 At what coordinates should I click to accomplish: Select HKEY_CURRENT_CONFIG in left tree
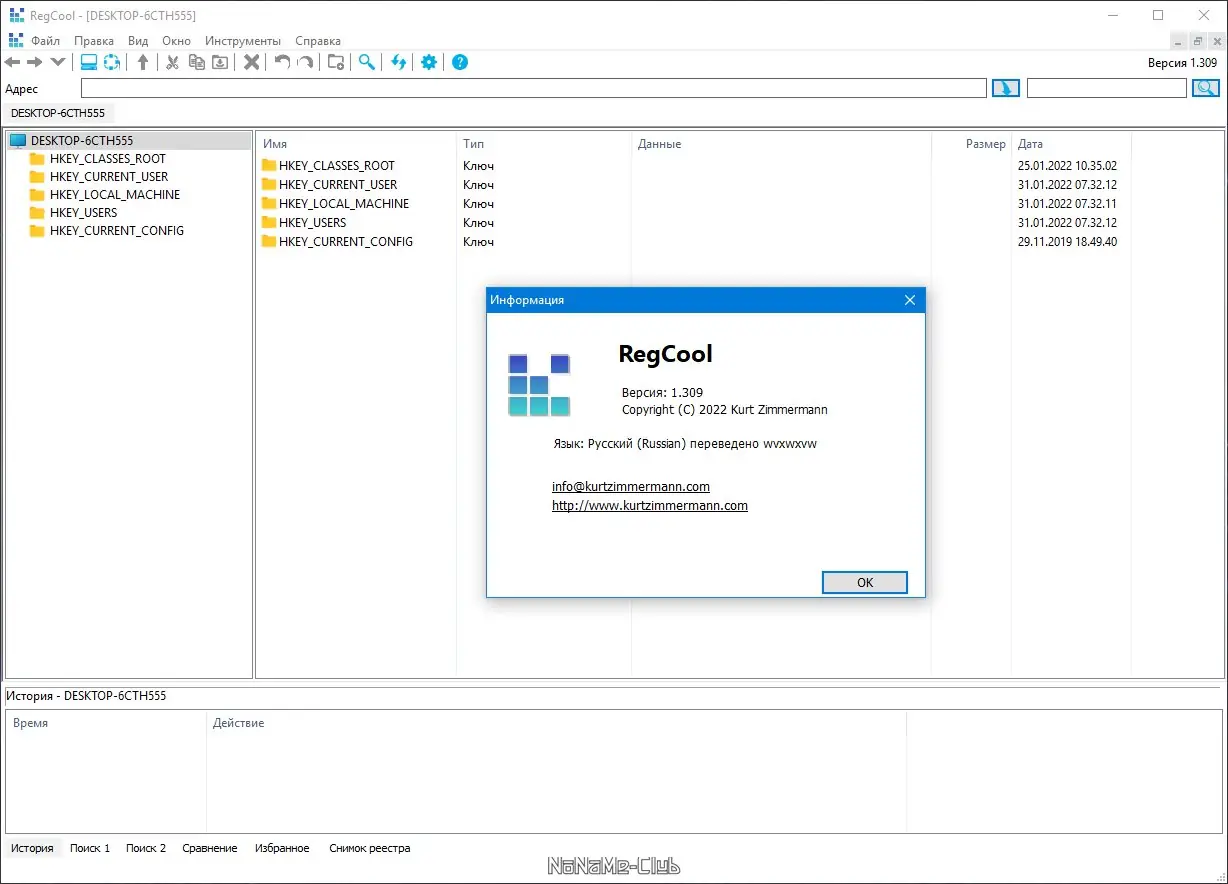pyautogui.click(x=117, y=231)
